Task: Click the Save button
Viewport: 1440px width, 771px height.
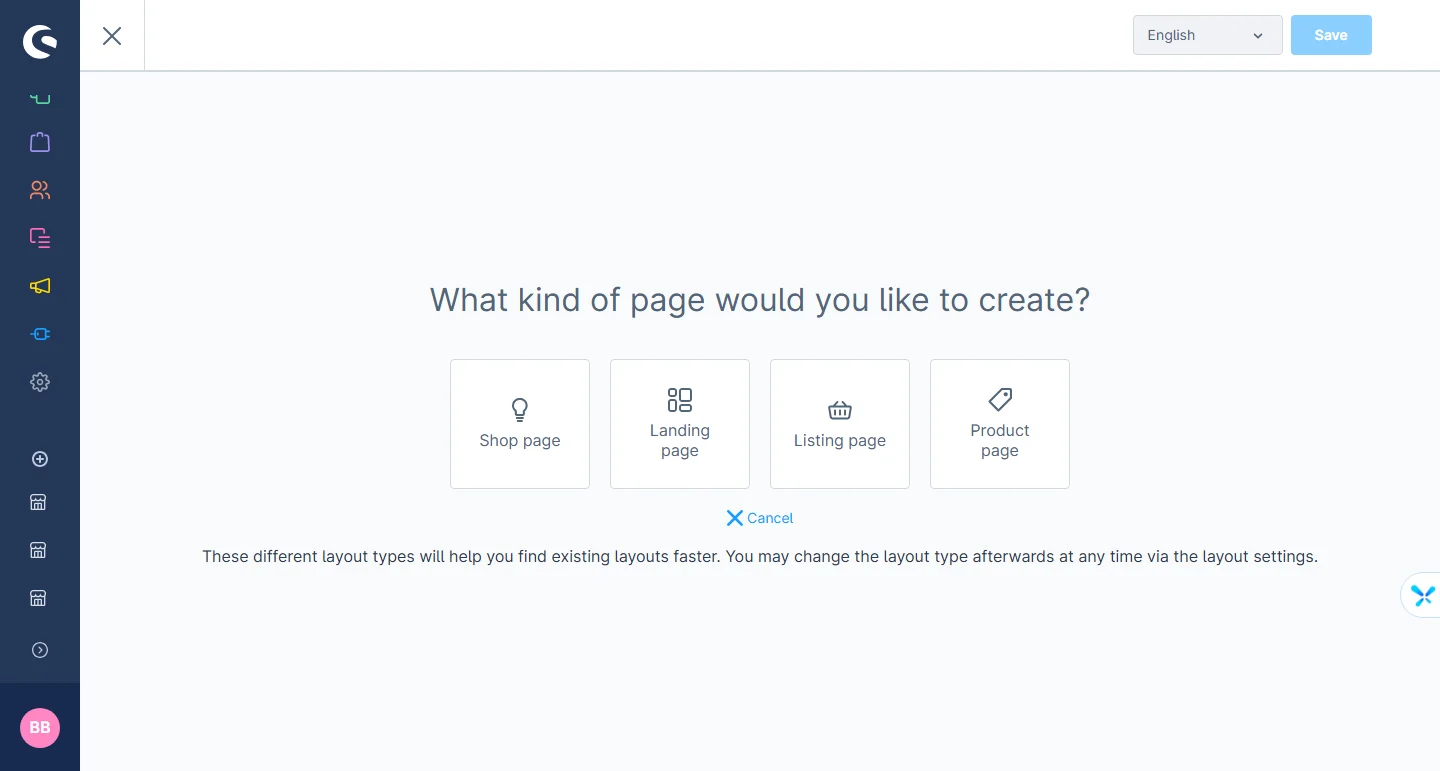Action: pyautogui.click(x=1330, y=35)
